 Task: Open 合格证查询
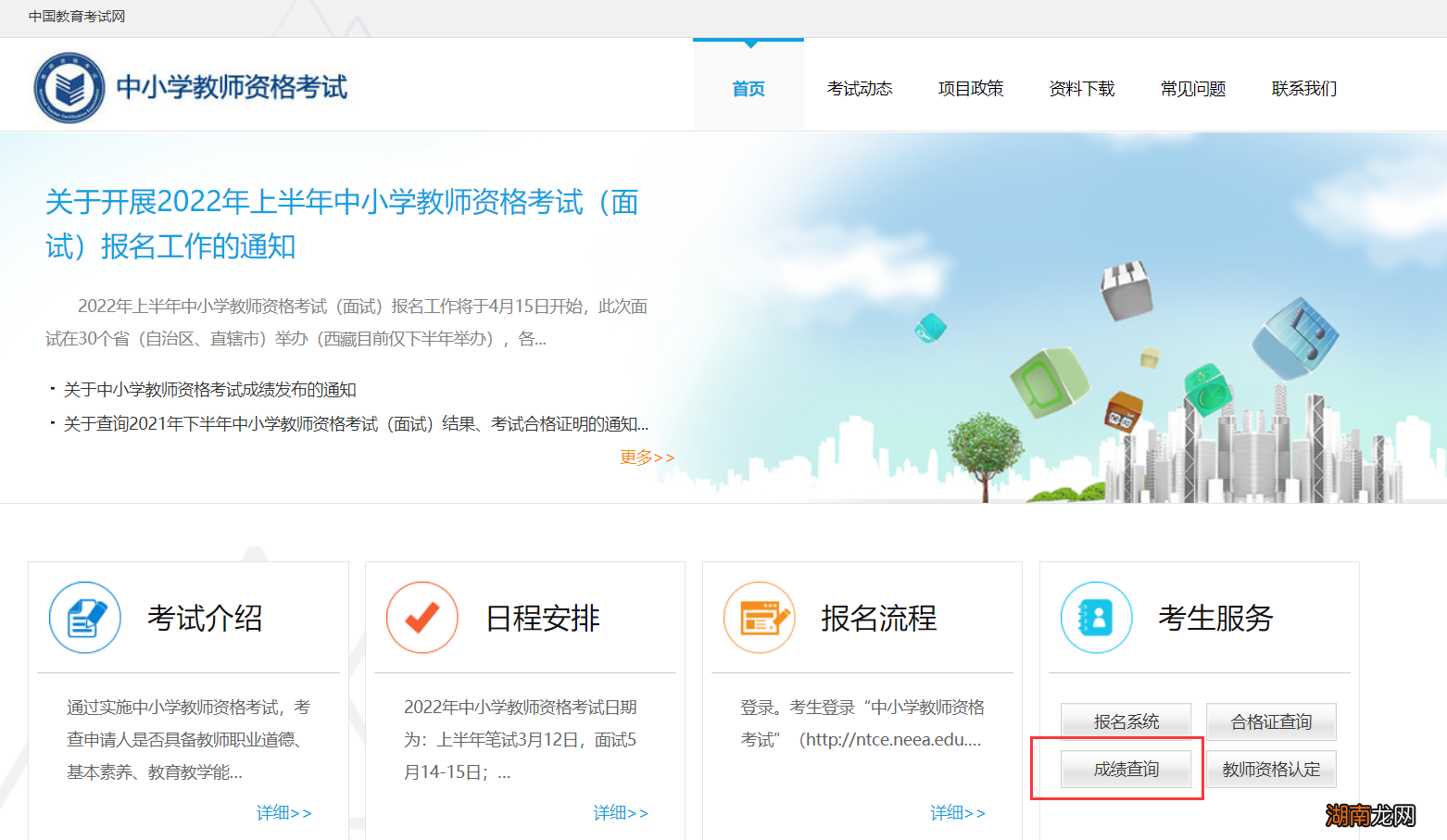1271,721
